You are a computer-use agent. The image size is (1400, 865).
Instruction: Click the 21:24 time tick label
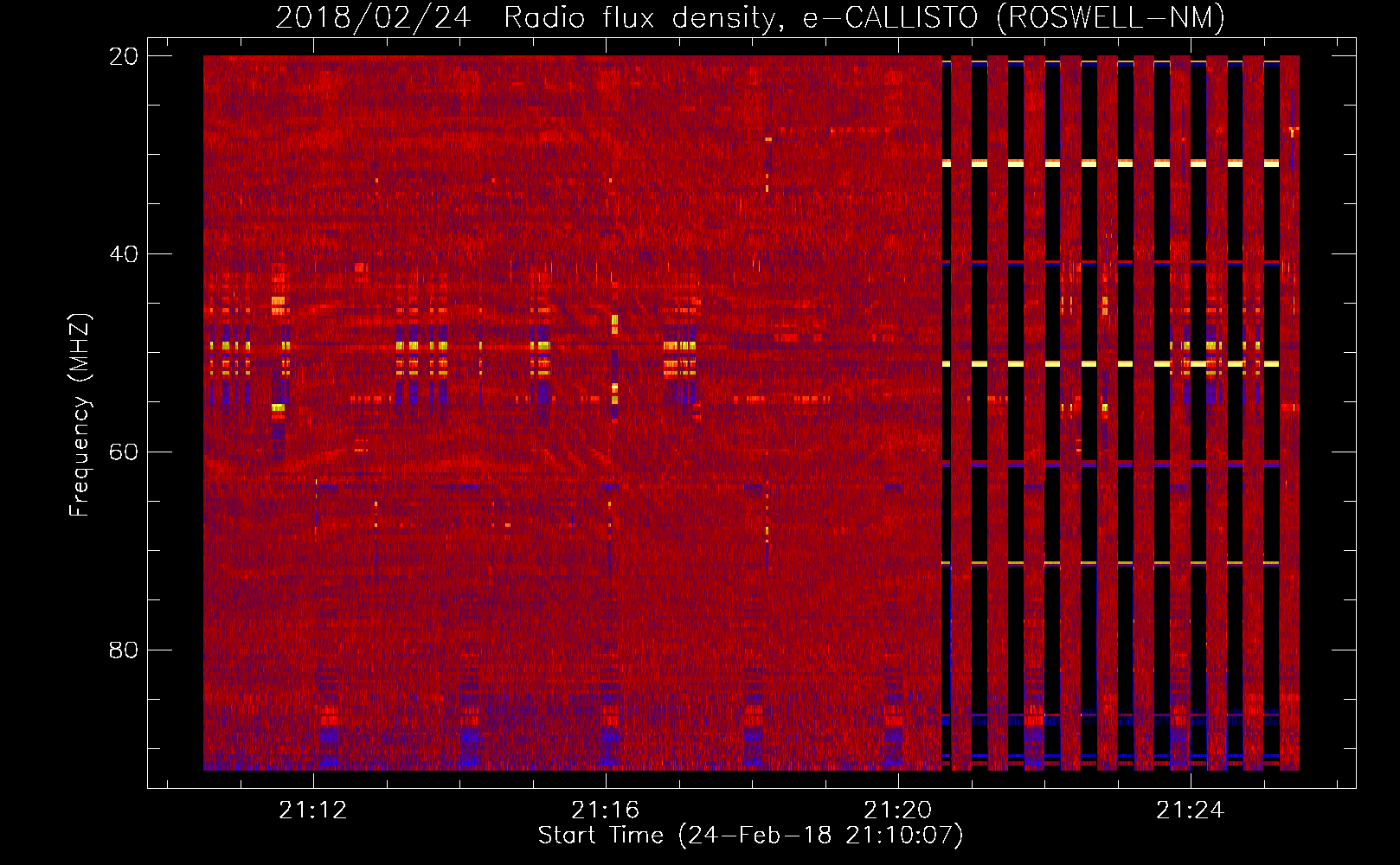[x=1191, y=810]
